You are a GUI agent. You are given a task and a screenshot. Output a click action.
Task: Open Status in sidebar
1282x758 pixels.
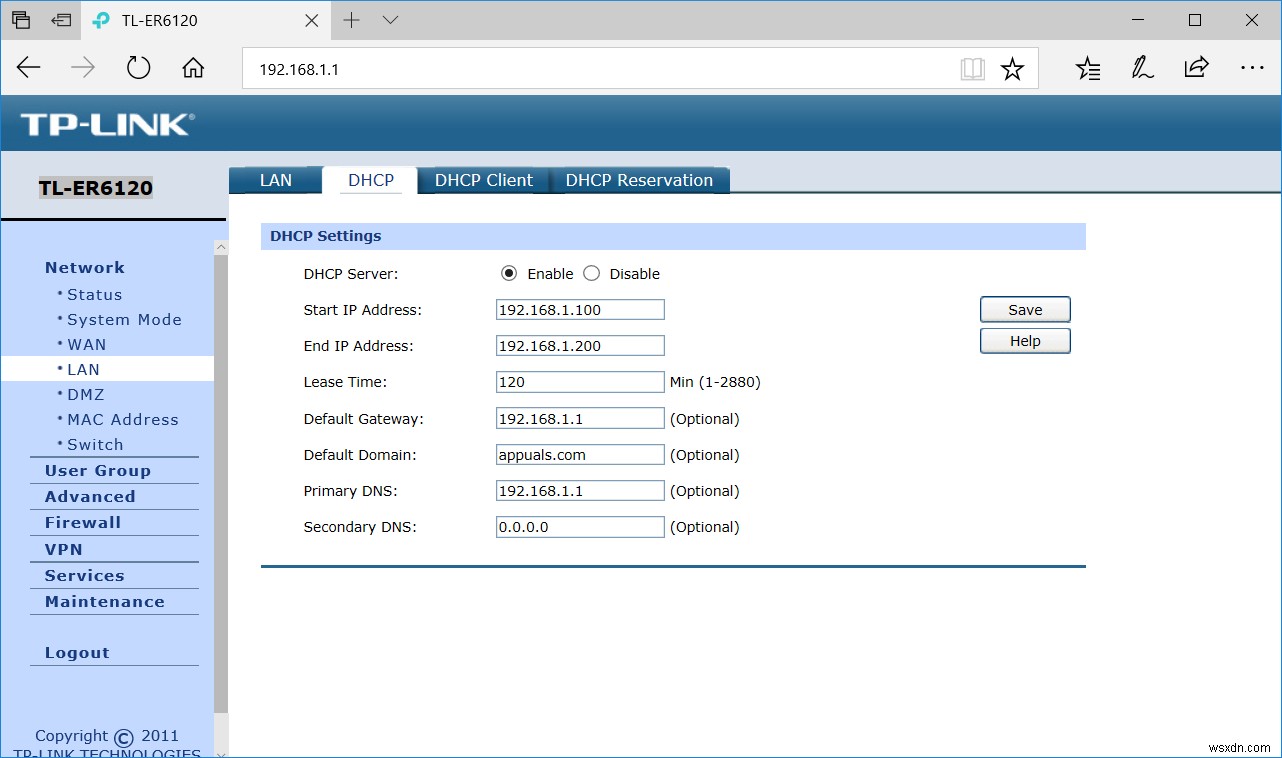click(x=94, y=295)
